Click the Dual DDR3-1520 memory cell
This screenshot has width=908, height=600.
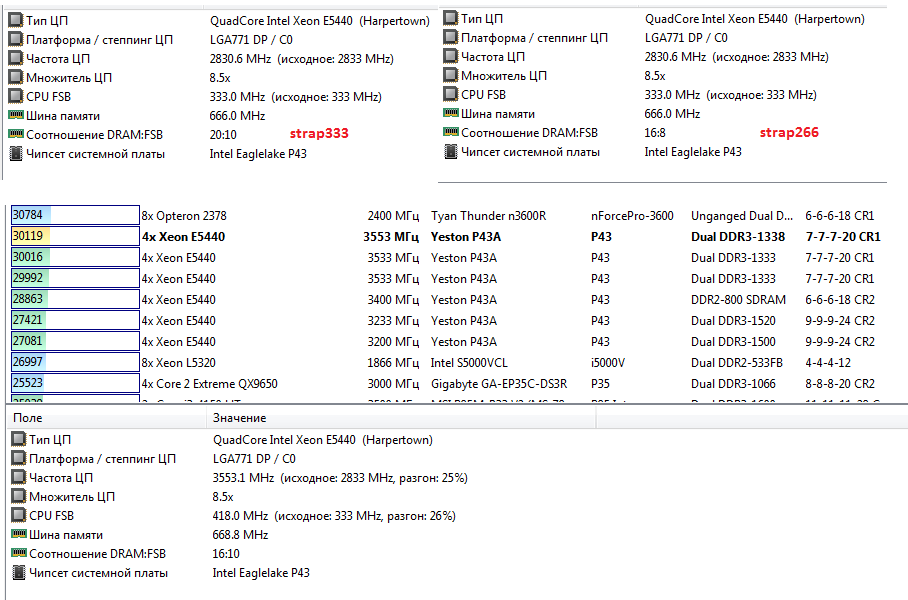[733, 321]
